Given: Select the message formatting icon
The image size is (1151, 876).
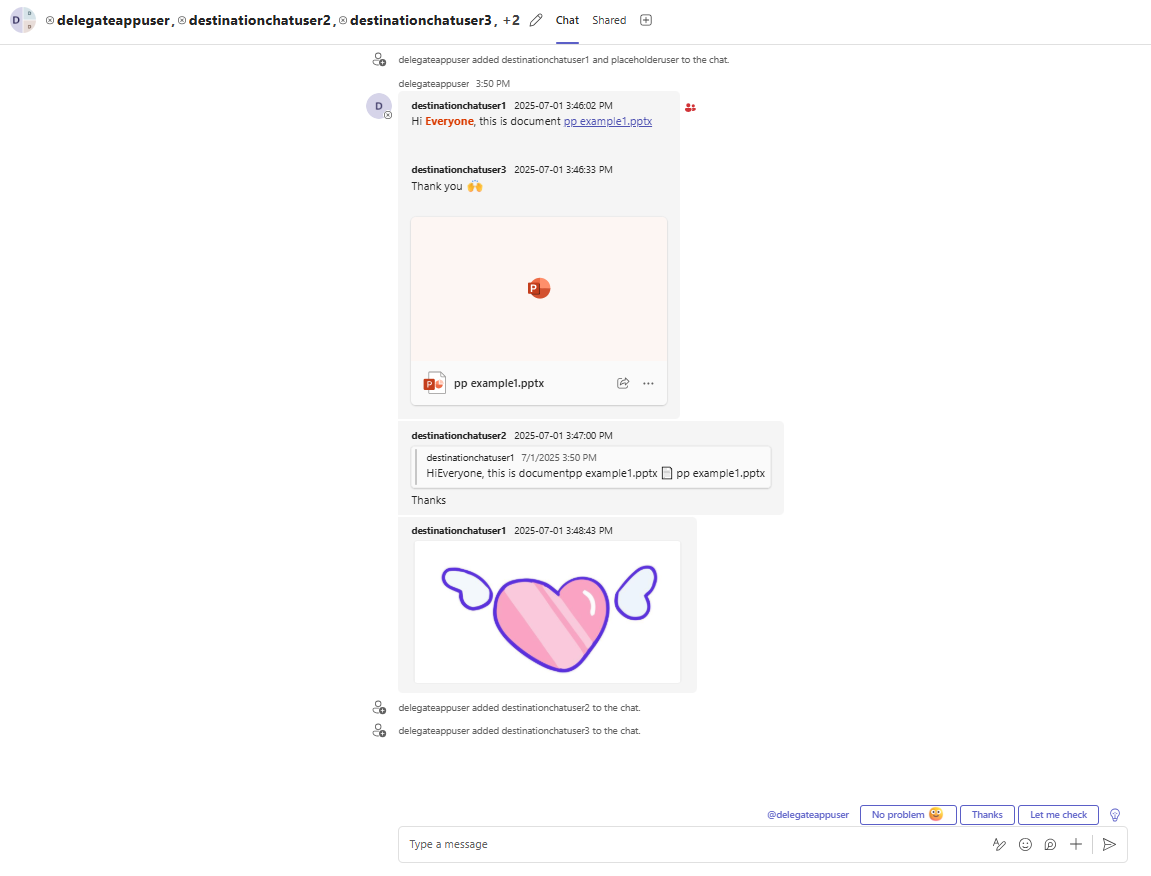Looking at the screenshot, I should coord(999,844).
